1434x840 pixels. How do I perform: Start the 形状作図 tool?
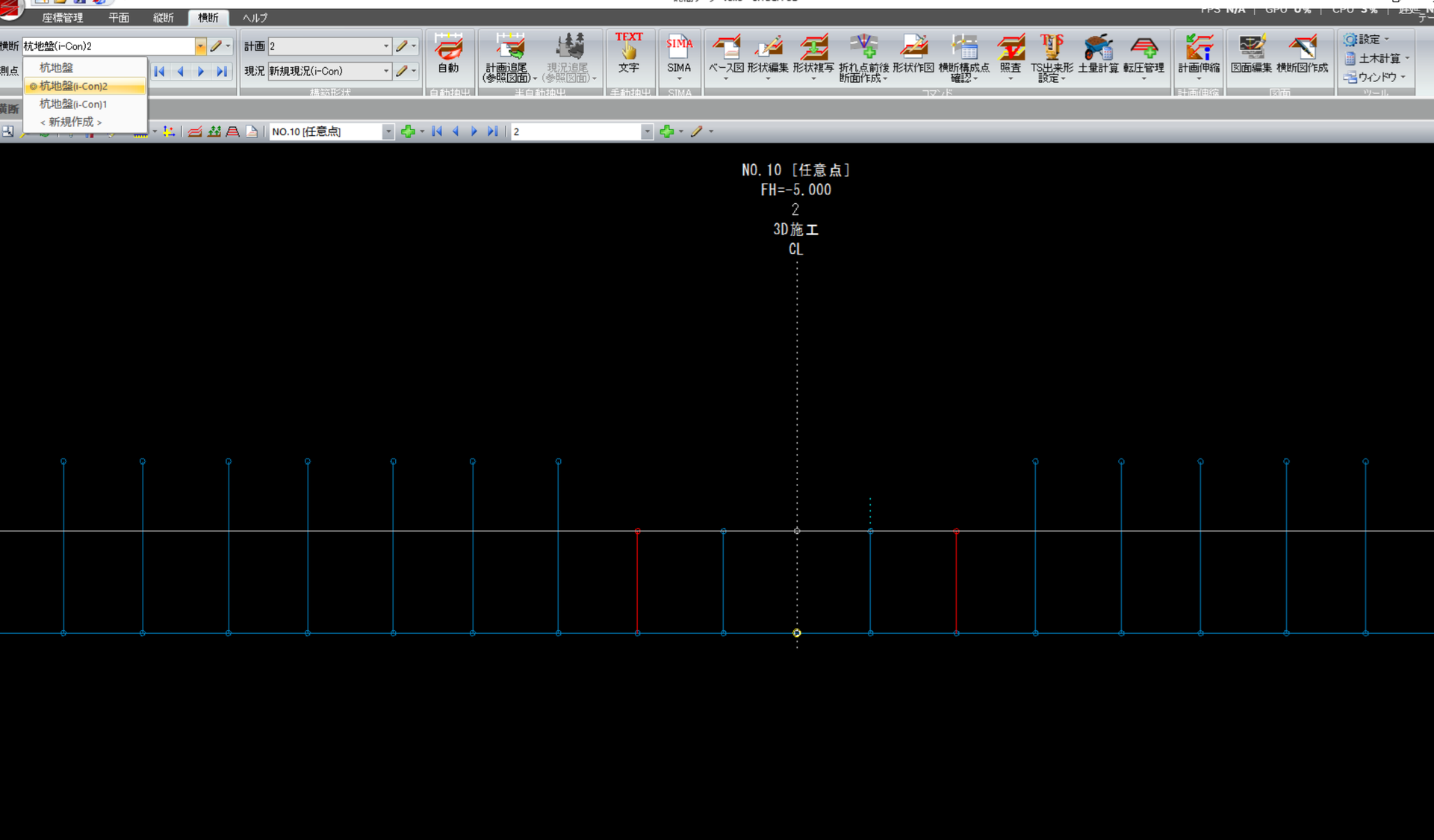(x=913, y=54)
